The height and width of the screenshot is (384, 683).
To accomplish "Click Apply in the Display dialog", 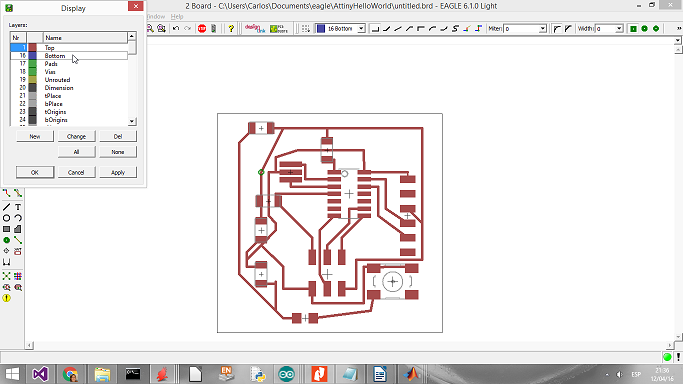I will coord(118,172).
